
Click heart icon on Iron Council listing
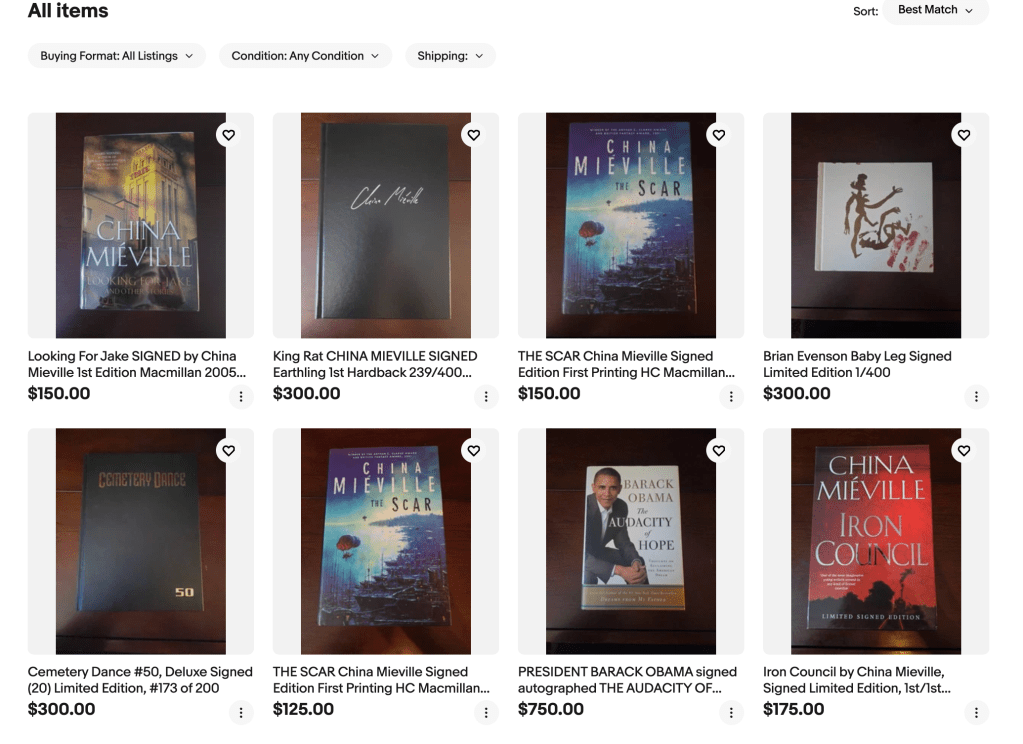pos(964,450)
